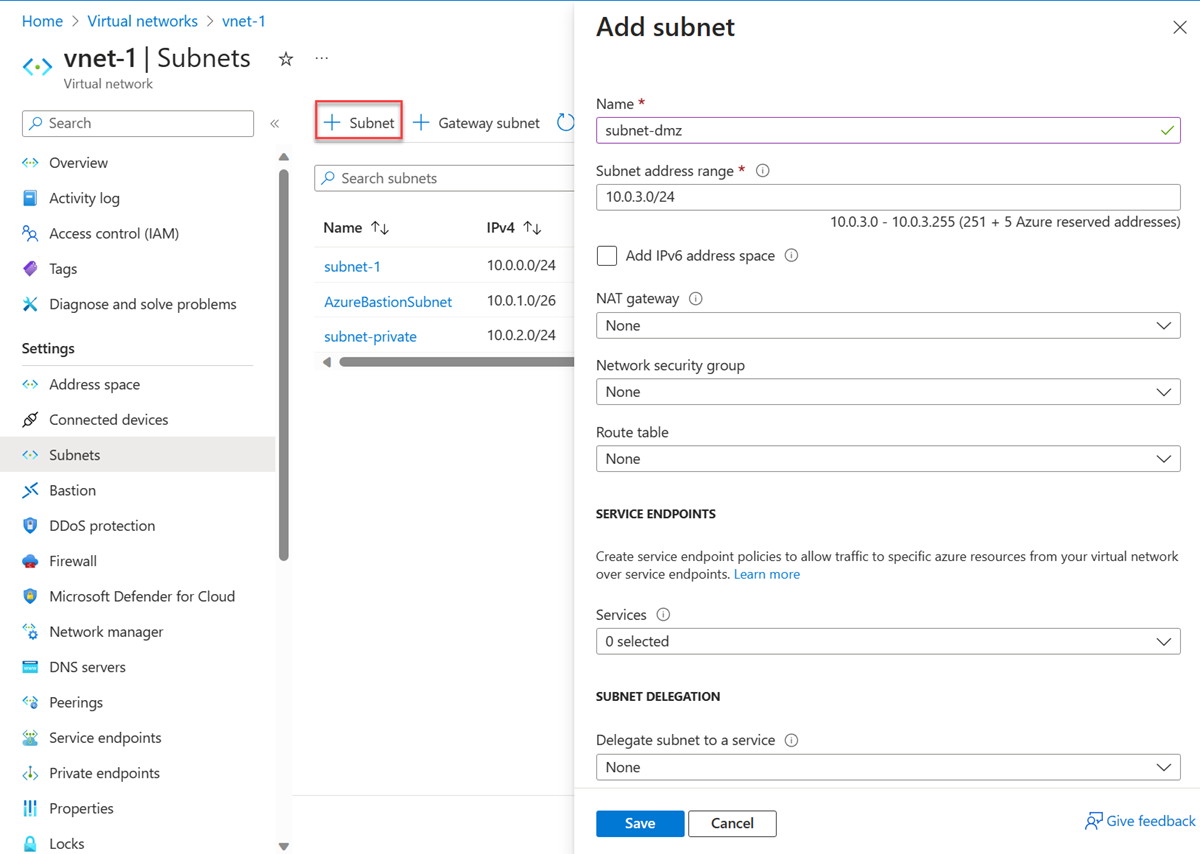Expand the Route table dropdown
The width and height of the screenshot is (1200, 854).
click(888, 459)
